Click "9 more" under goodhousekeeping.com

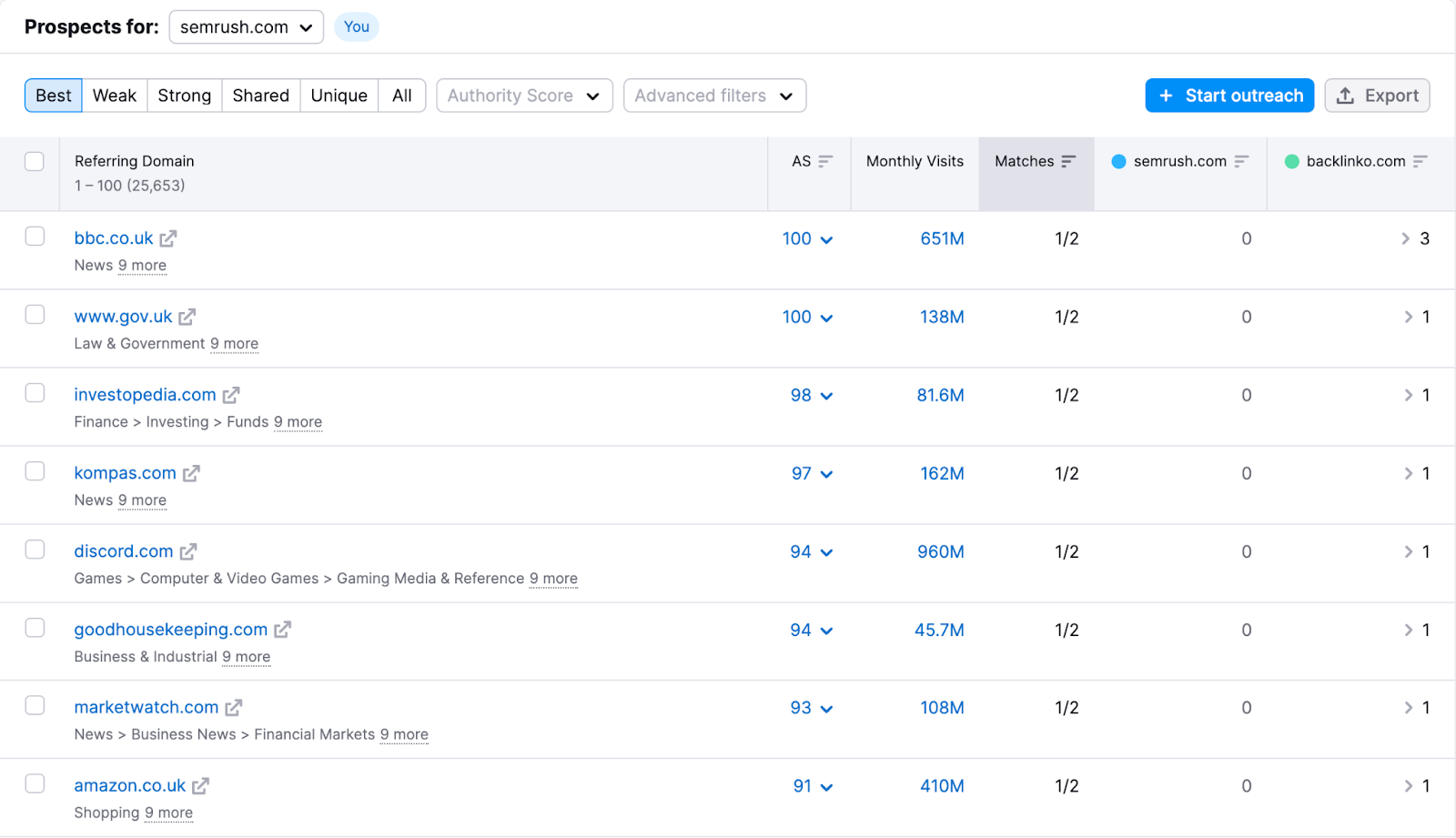click(x=246, y=656)
